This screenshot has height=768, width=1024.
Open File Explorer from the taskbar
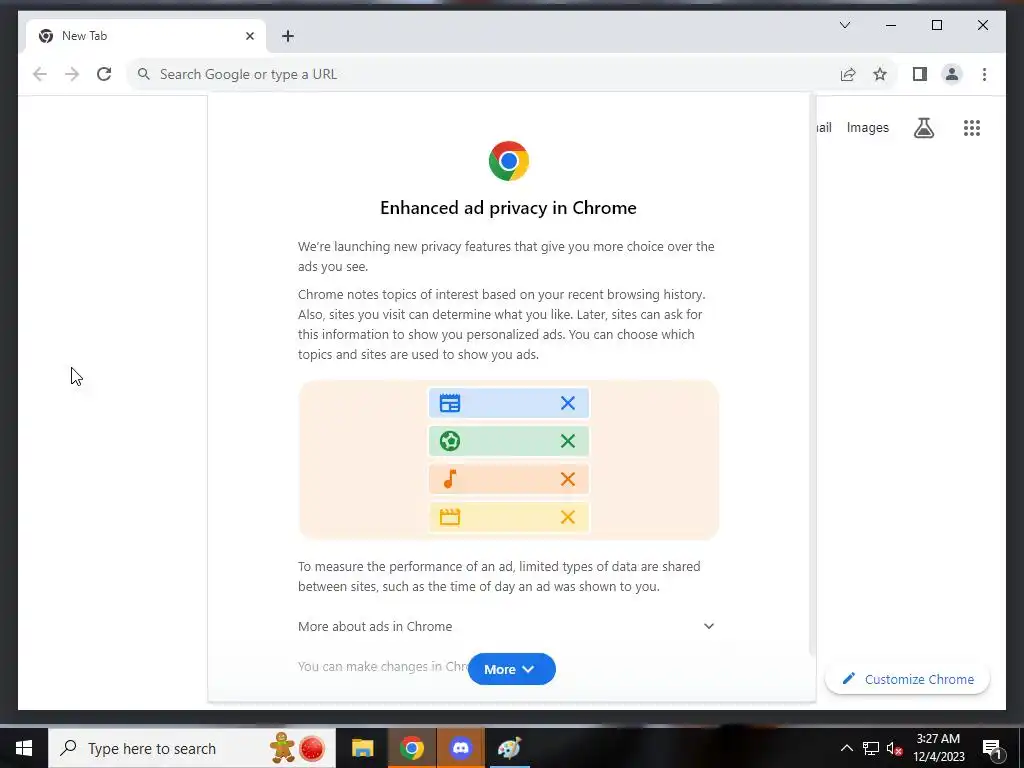(x=362, y=748)
